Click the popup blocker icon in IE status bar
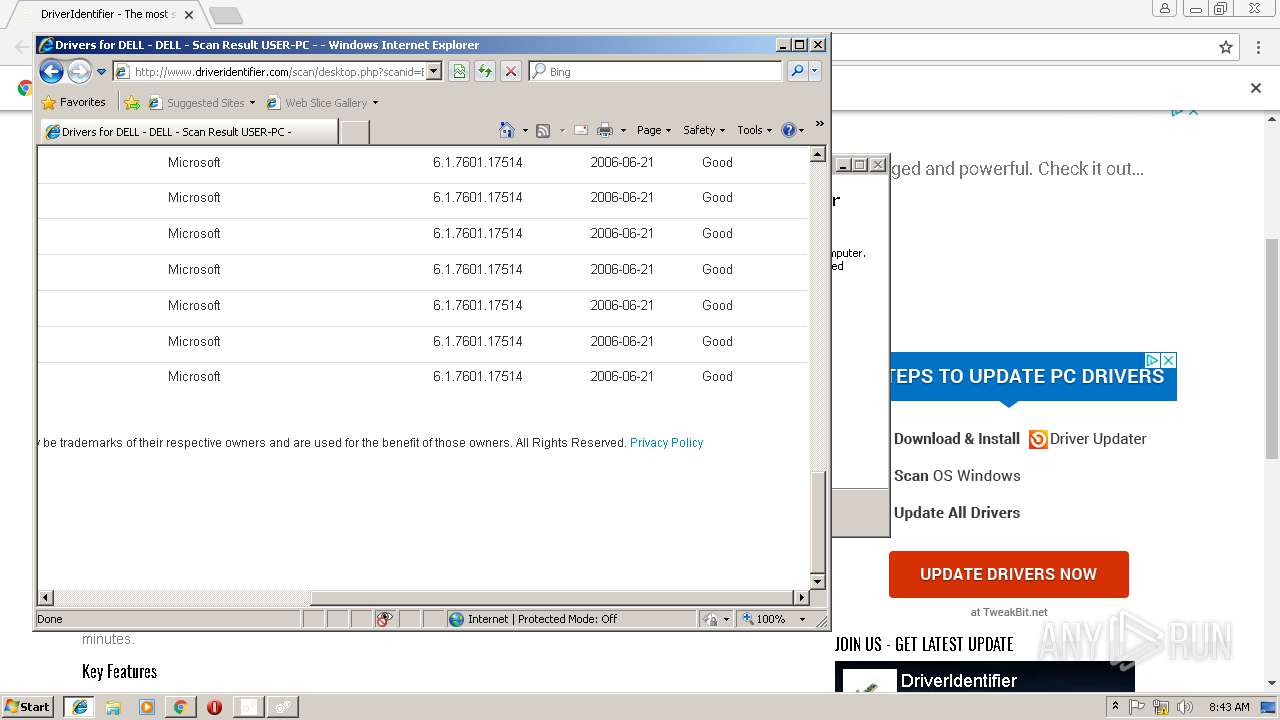Image resolution: width=1280 pixels, height=720 pixels. pos(384,619)
